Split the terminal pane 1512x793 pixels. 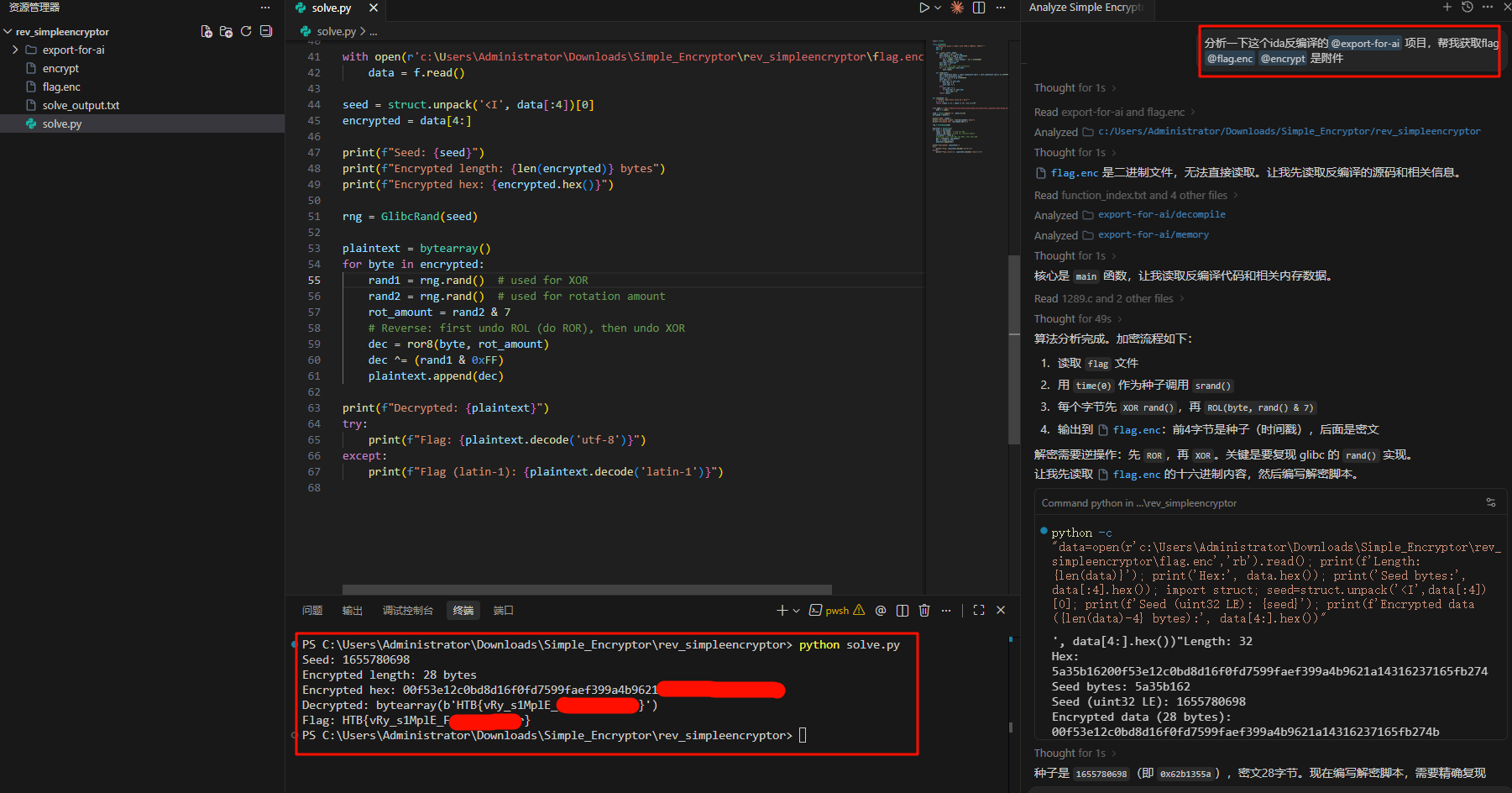pyautogui.click(x=902, y=611)
